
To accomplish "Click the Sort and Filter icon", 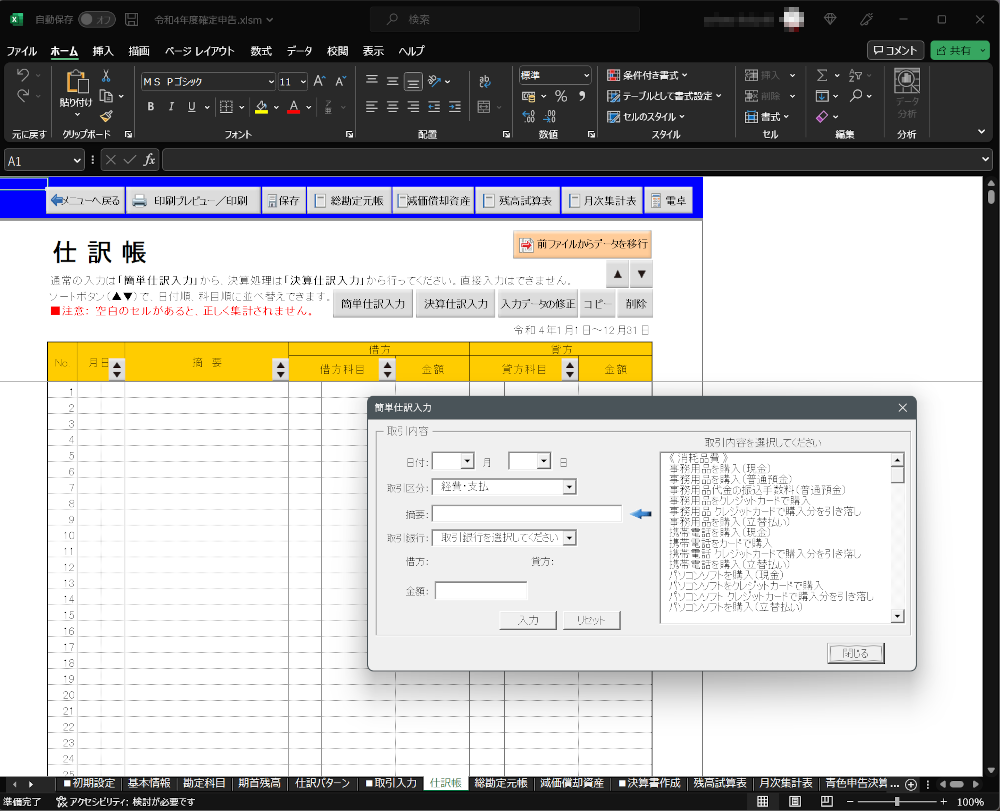I will coord(855,75).
